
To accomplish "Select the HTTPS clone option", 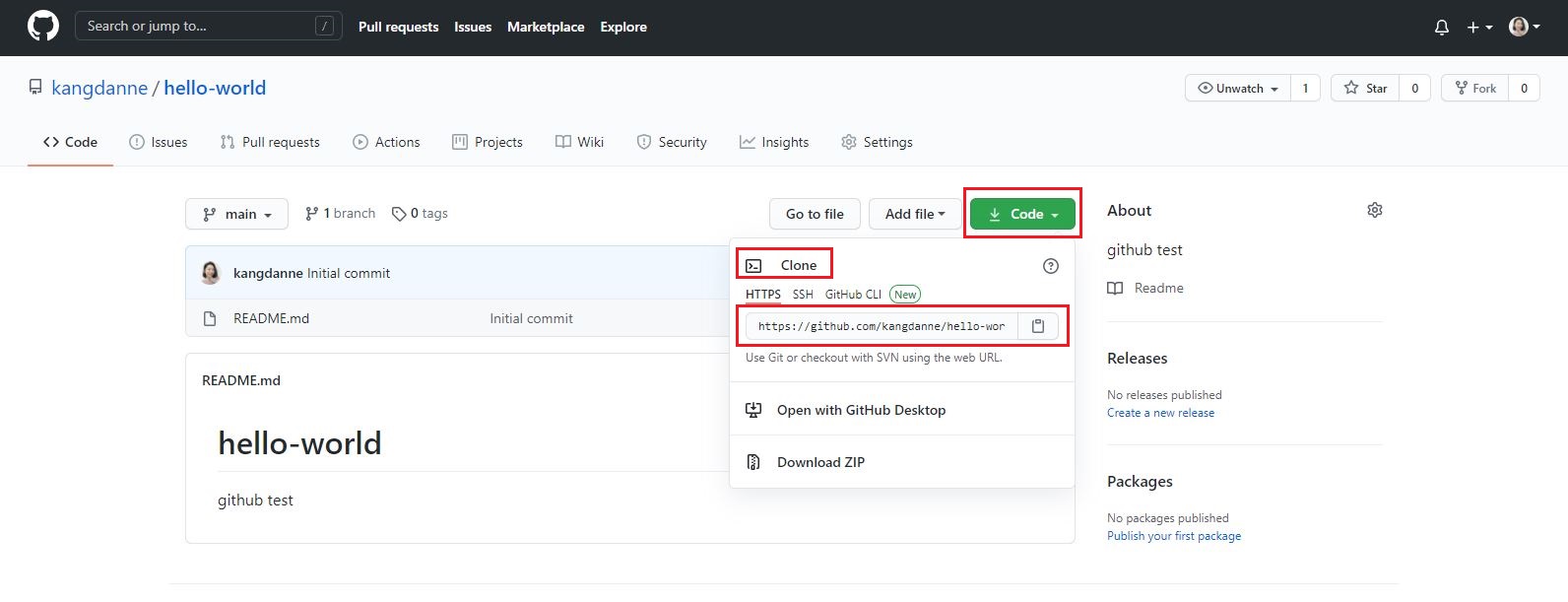I will pos(763,295).
